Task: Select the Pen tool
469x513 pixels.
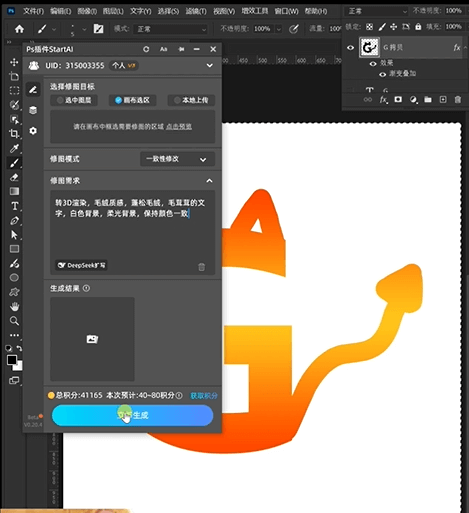Action: [x=14, y=220]
